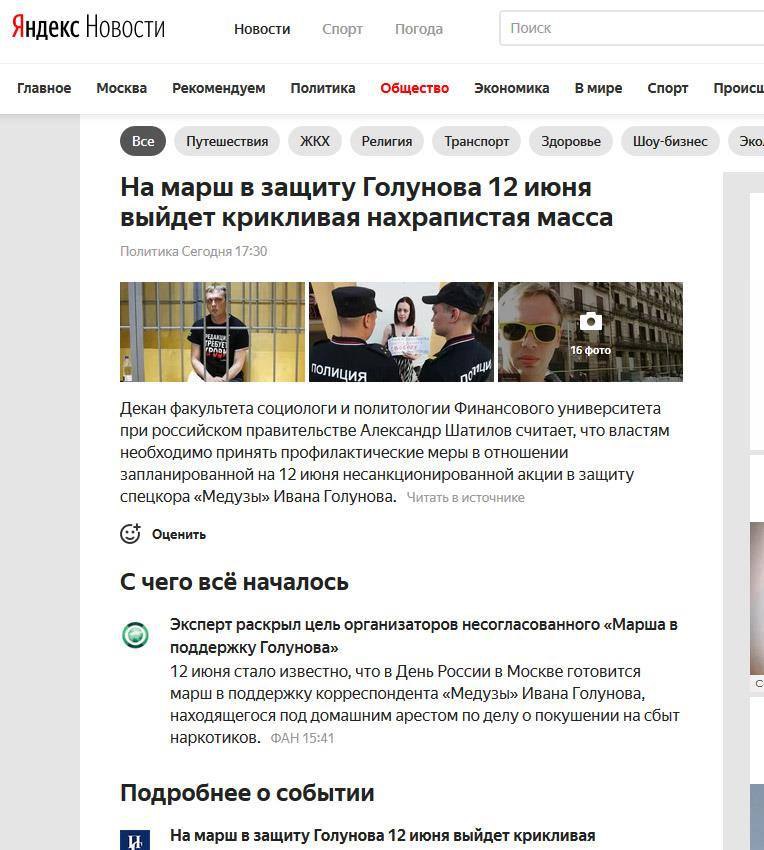Switch to the Рекомендуем section
Image resolution: width=764 pixels, height=850 pixels.
pos(219,88)
